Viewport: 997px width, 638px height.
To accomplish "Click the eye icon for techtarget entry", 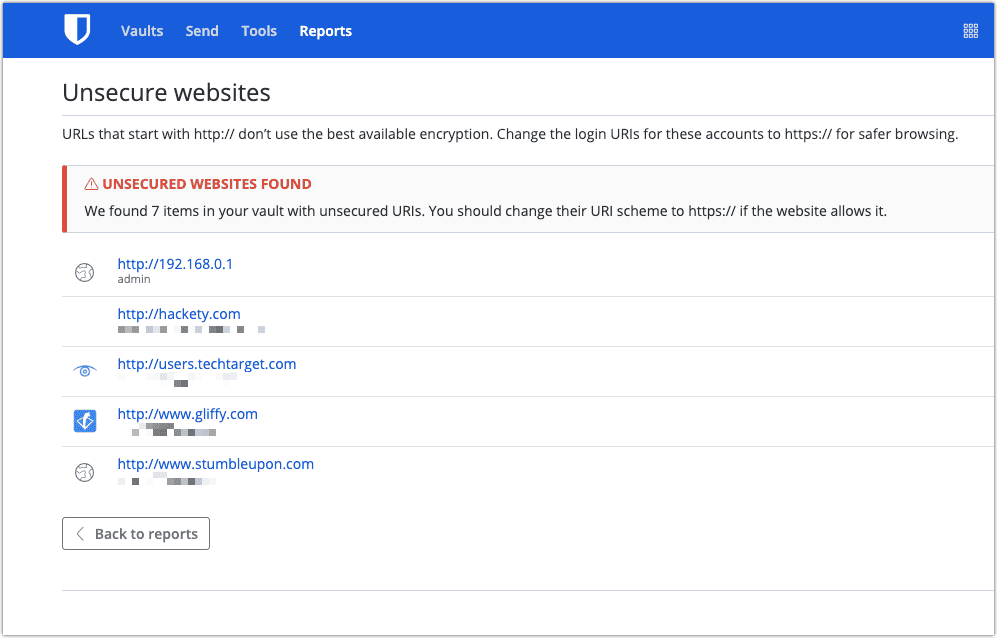I will tap(85, 371).
